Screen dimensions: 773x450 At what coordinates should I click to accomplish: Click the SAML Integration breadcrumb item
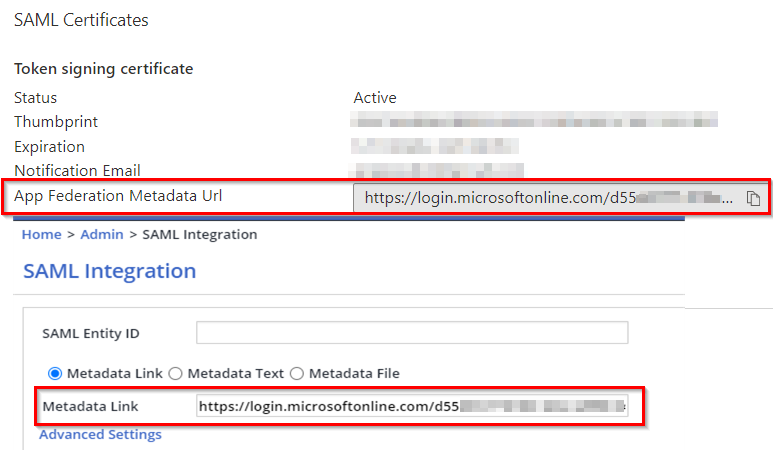[200, 234]
